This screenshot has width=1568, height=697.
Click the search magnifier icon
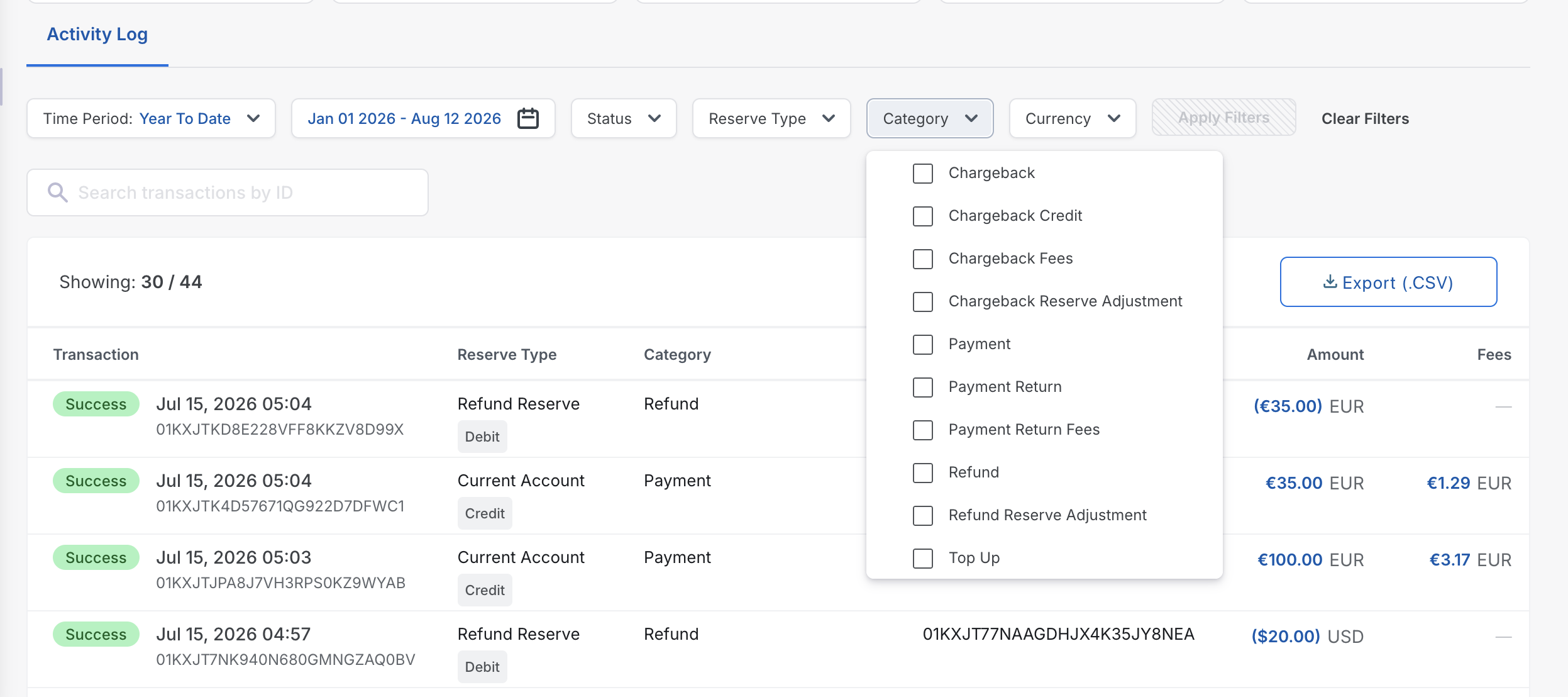[x=57, y=192]
